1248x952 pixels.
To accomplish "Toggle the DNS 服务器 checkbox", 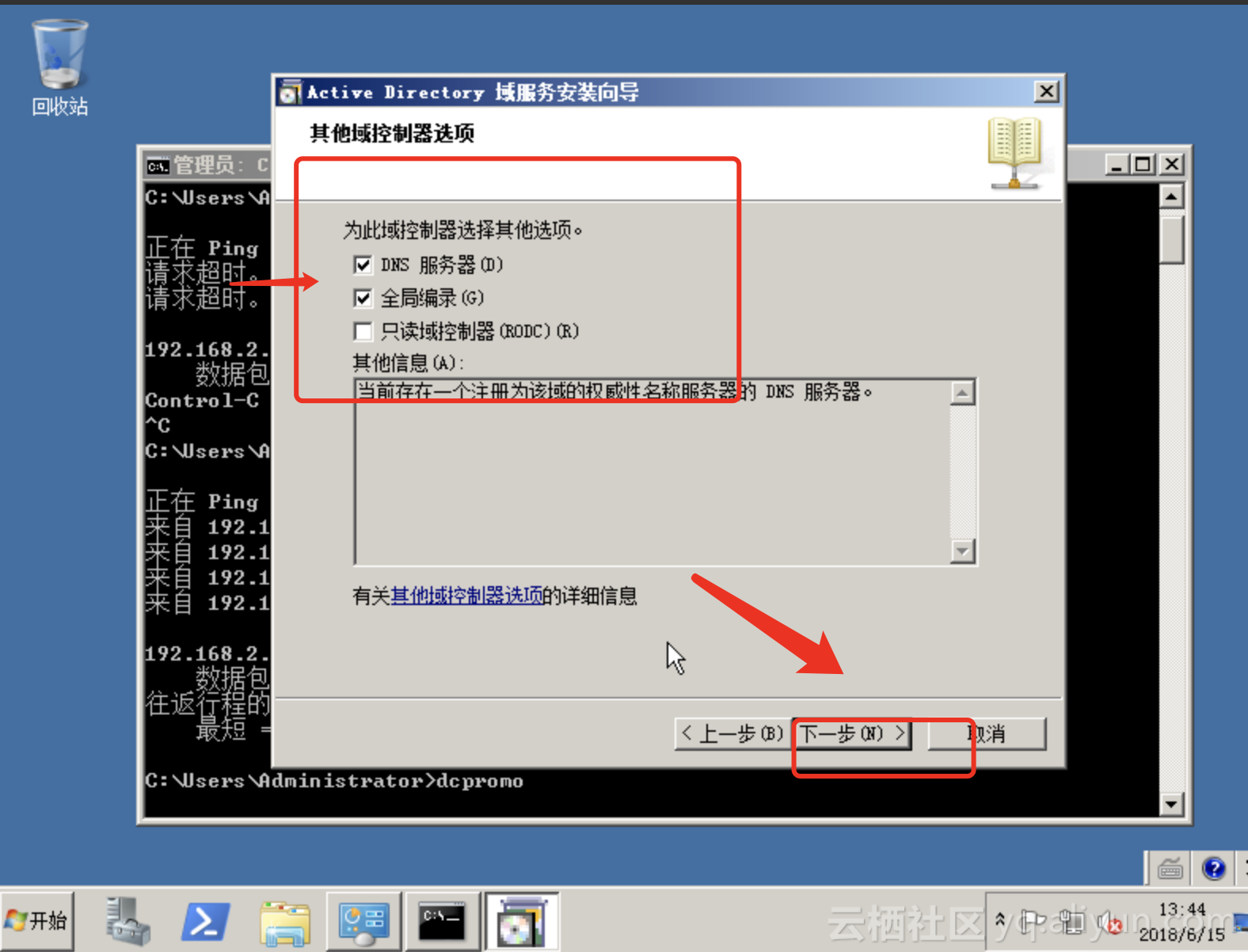I will click(363, 265).
